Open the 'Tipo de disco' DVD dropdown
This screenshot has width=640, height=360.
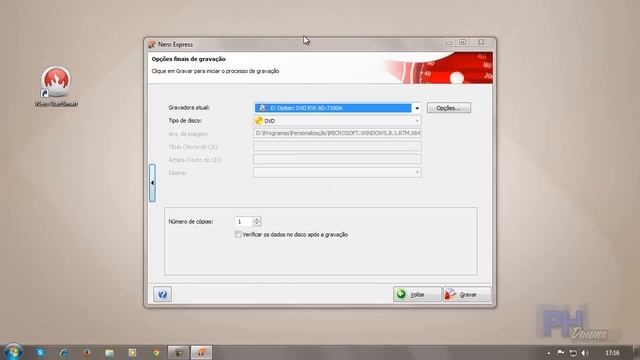click(417, 121)
